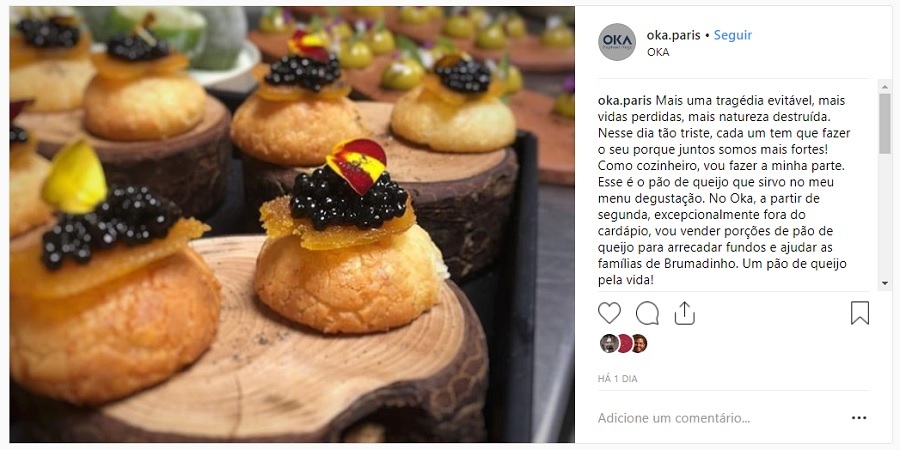Click the caption scrollbar thumb
Screen dimensions: 900x450
point(885,123)
